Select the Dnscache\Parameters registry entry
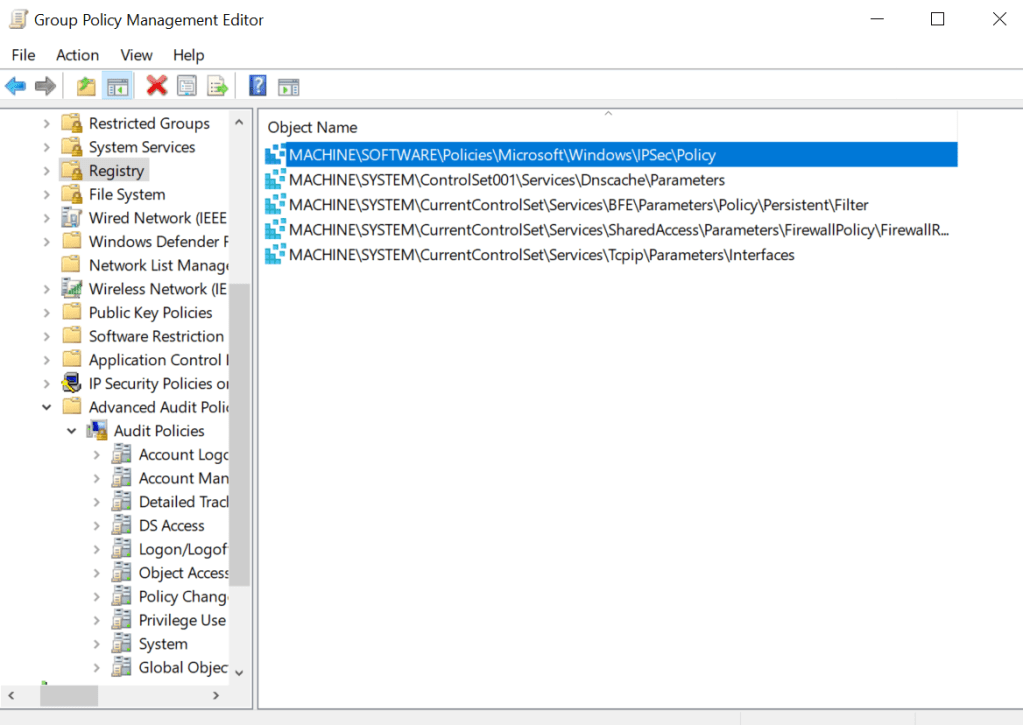This screenshot has width=1023, height=725. 506,180
